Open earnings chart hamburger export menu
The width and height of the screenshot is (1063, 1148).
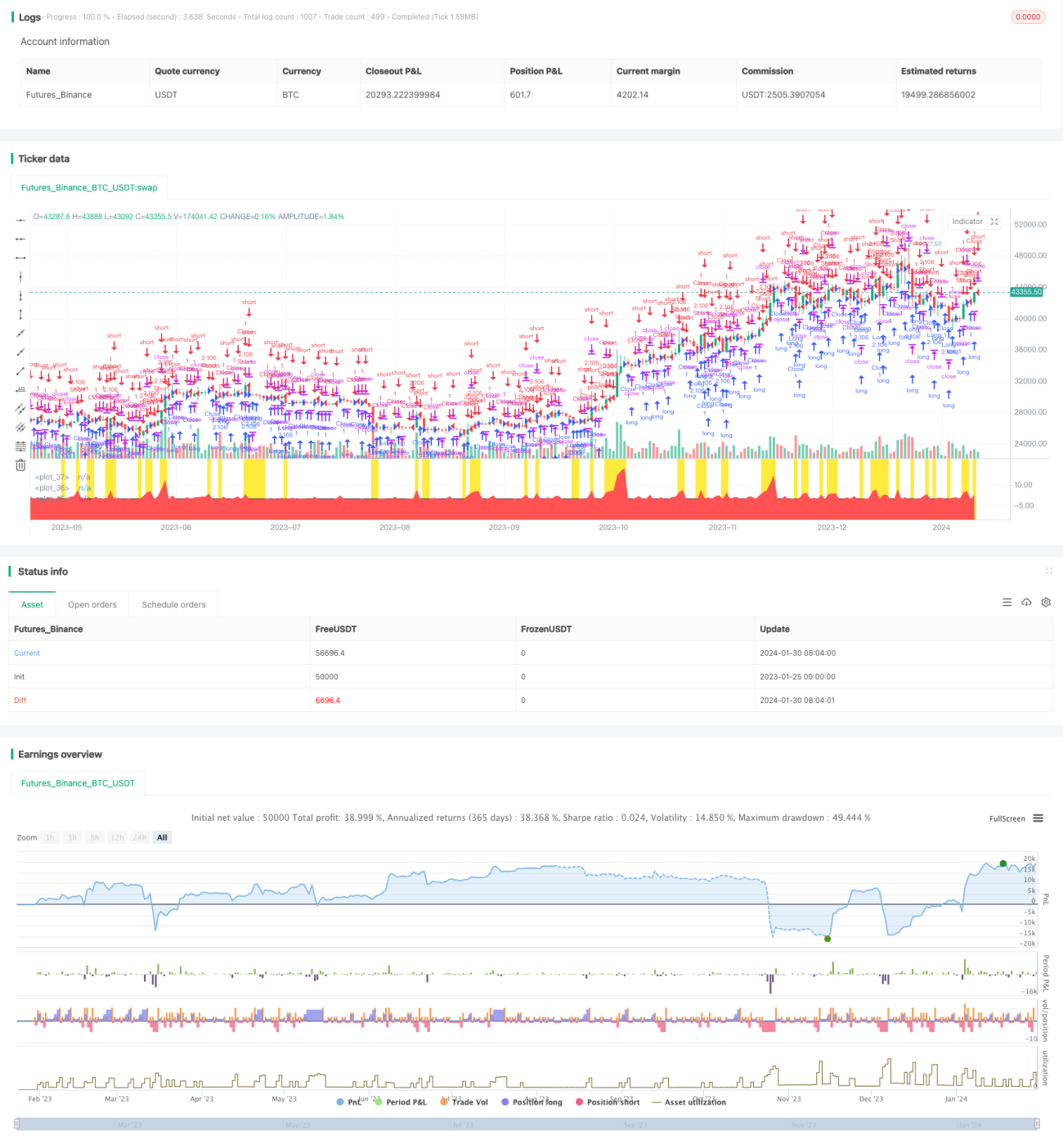point(1038,818)
